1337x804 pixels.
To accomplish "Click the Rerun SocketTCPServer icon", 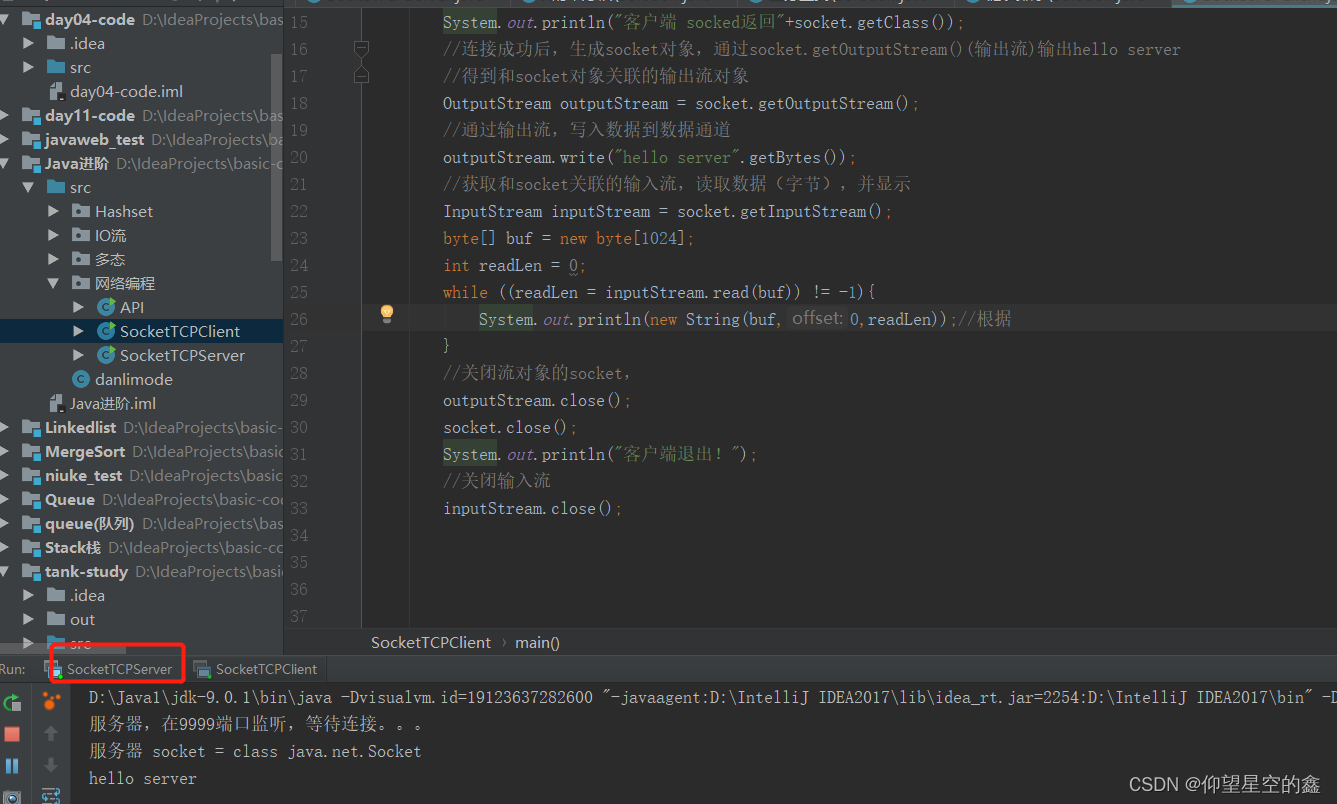I will (x=12, y=703).
